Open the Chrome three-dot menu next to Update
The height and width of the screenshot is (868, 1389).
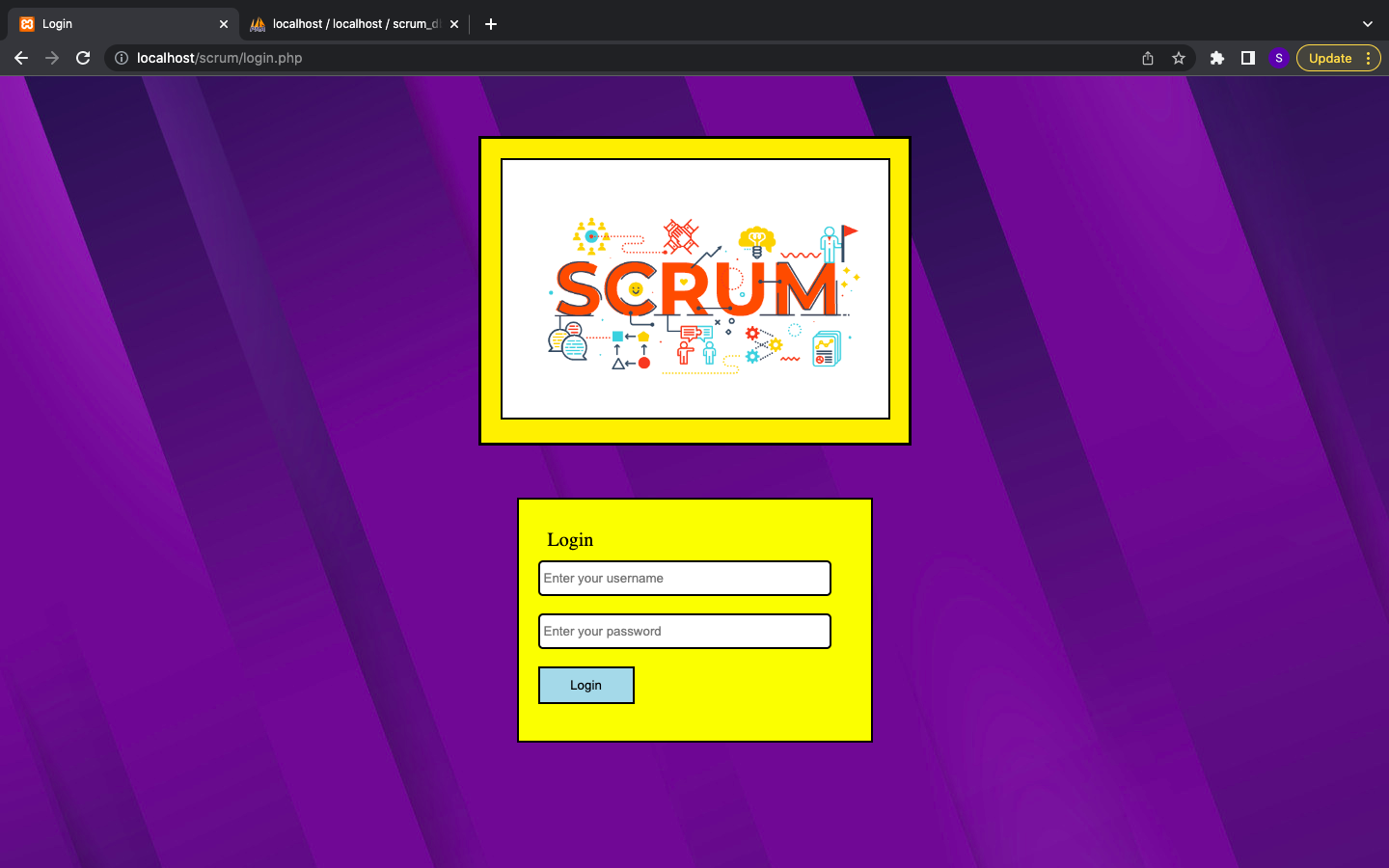coord(1369,58)
